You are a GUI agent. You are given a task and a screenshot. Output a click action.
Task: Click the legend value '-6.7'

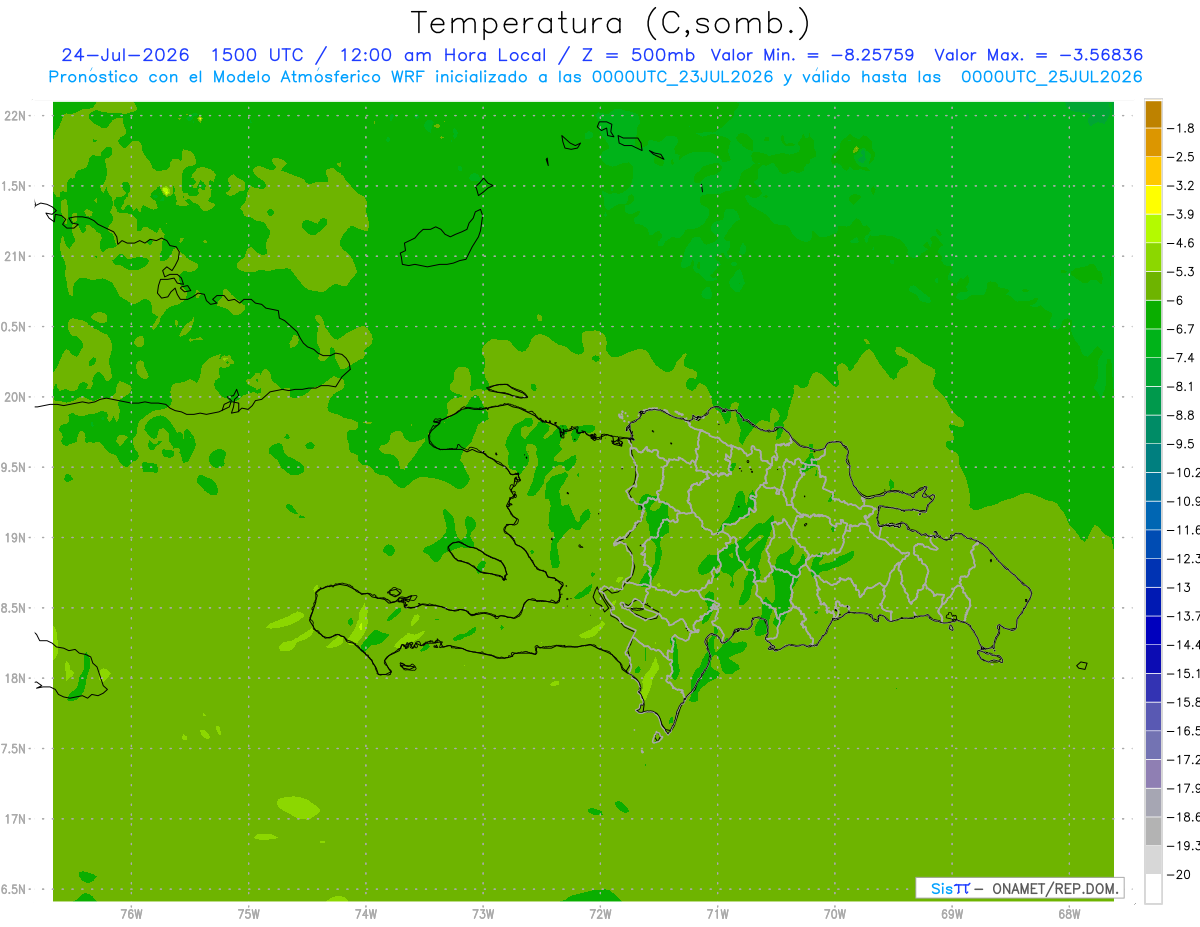point(1181,329)
